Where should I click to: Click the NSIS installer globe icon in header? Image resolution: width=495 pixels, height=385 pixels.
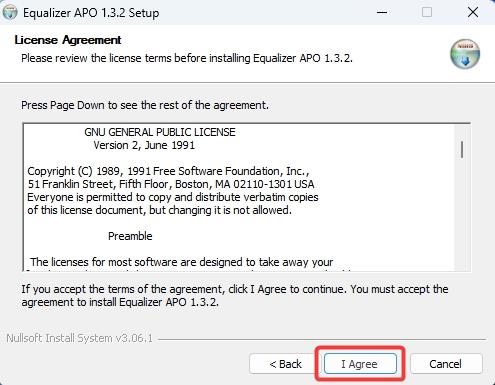click(465, 54)
